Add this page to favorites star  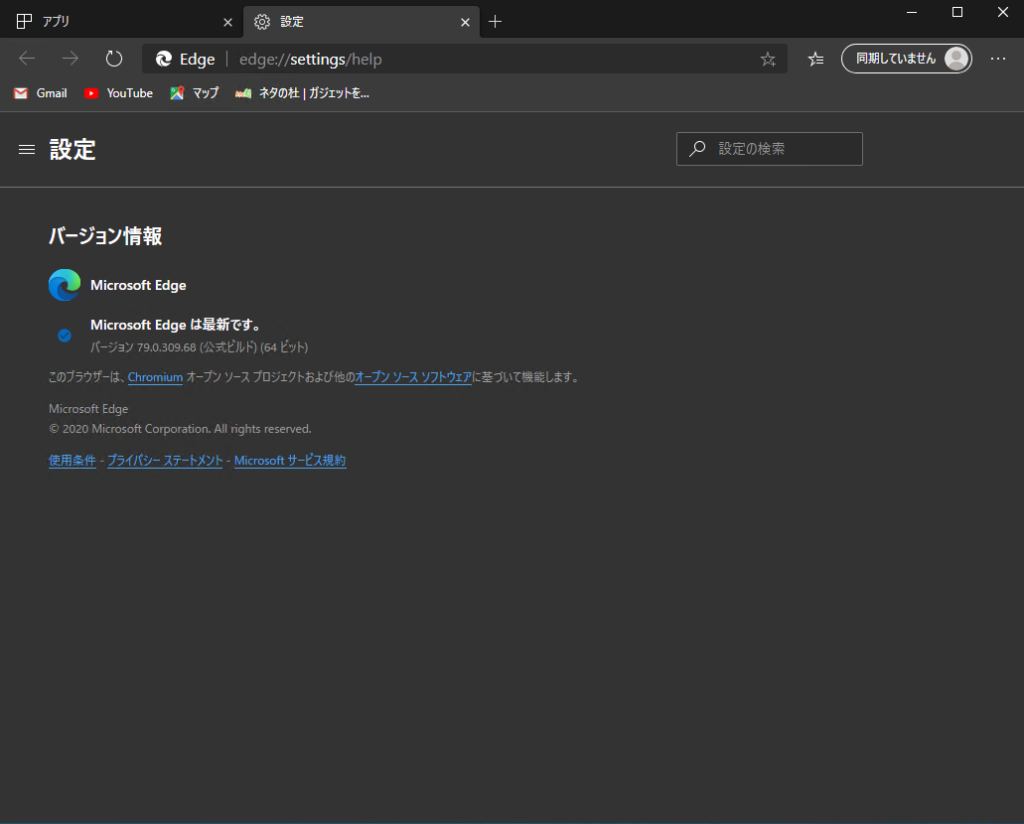click(768, 59)
